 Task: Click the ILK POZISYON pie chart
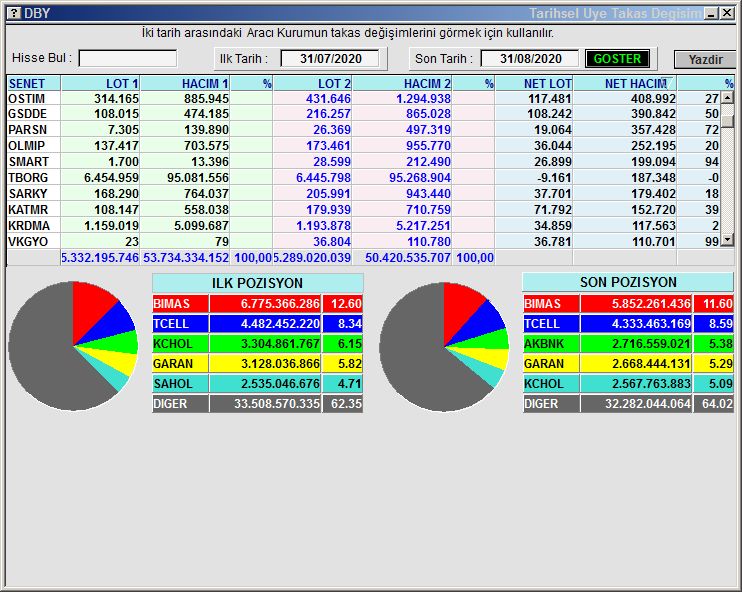[73, 346]
